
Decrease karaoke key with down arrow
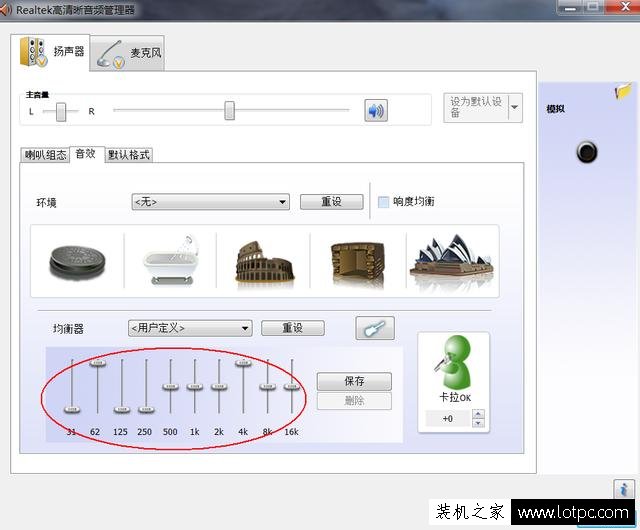coord(478,423)
